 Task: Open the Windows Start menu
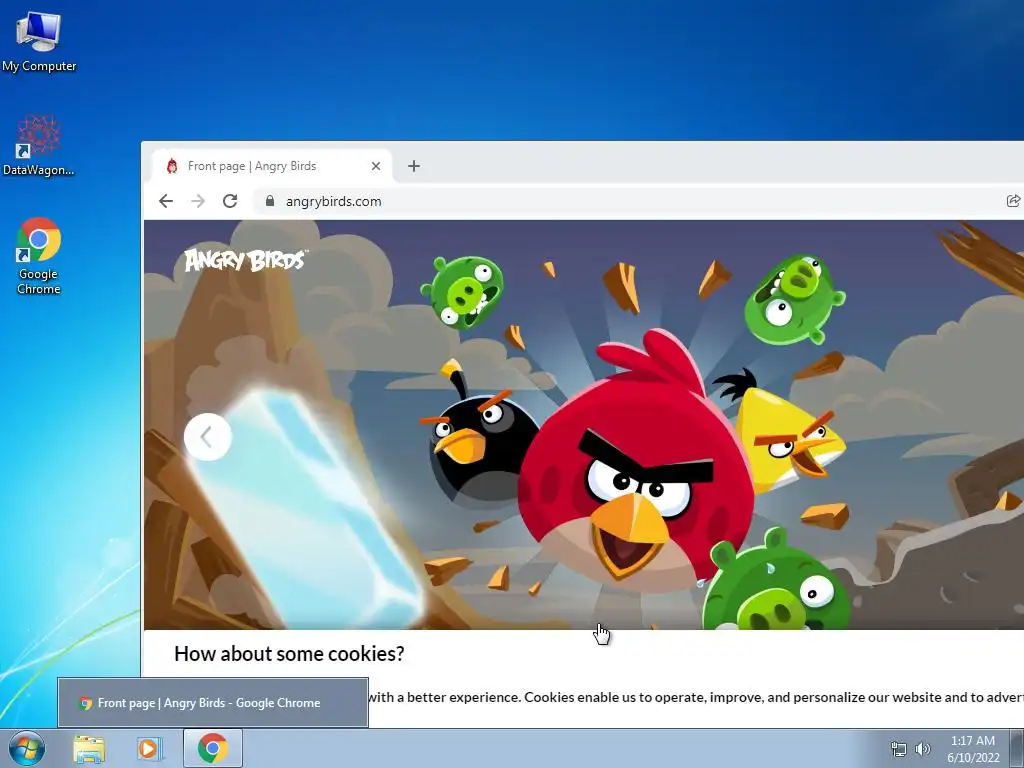pos(27,748)
